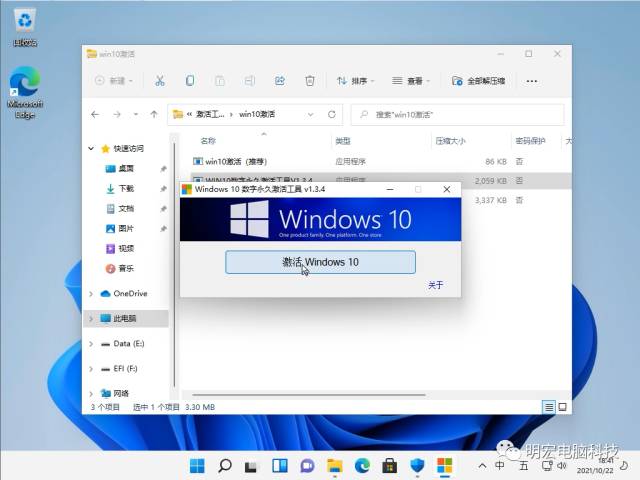The width and height of the screenshot is (640, 480).
Task: Show hidden icons with tray chevron
Action: click(x=482, y=466)
